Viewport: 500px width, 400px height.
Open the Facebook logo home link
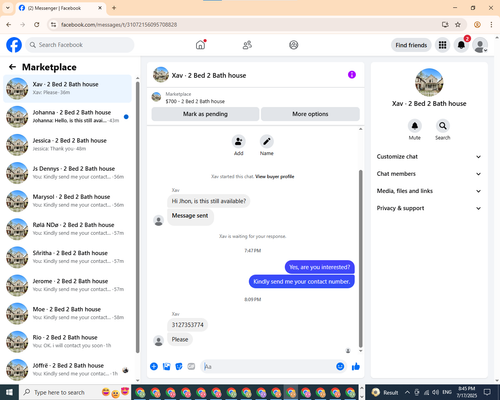click(x=14, y=45)
